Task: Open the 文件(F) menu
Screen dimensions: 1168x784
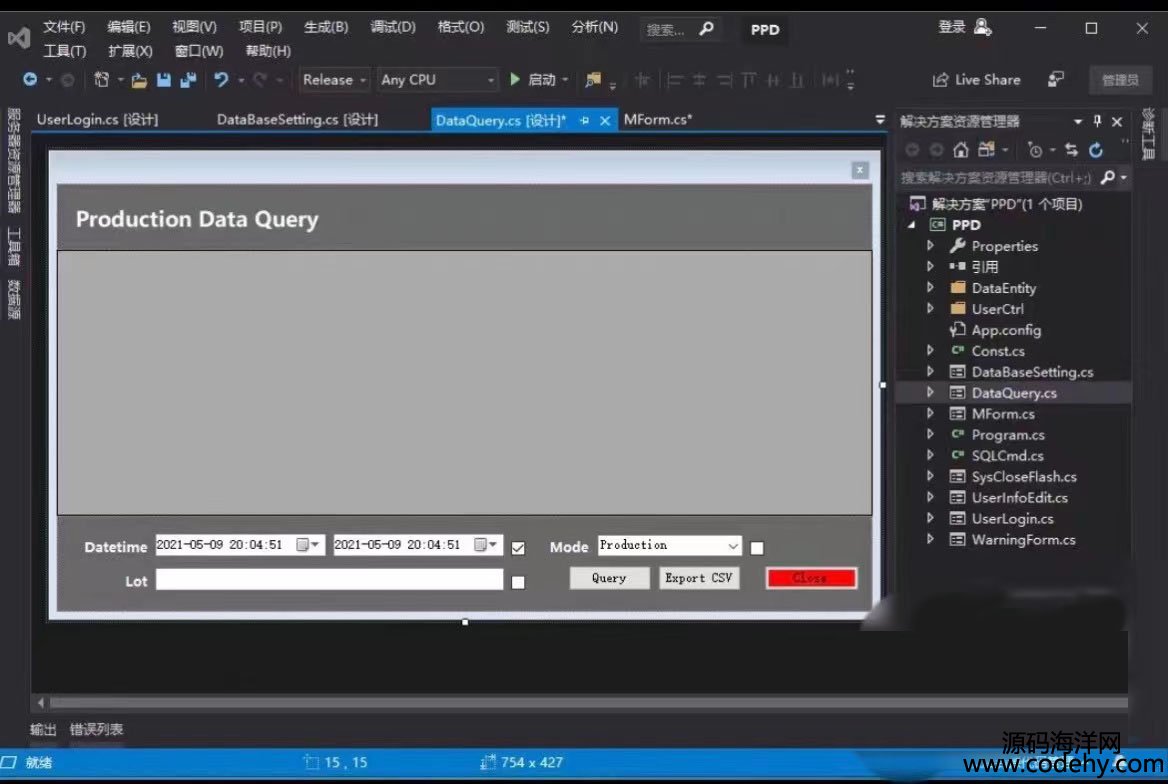Action: click(x=64, y=27)
